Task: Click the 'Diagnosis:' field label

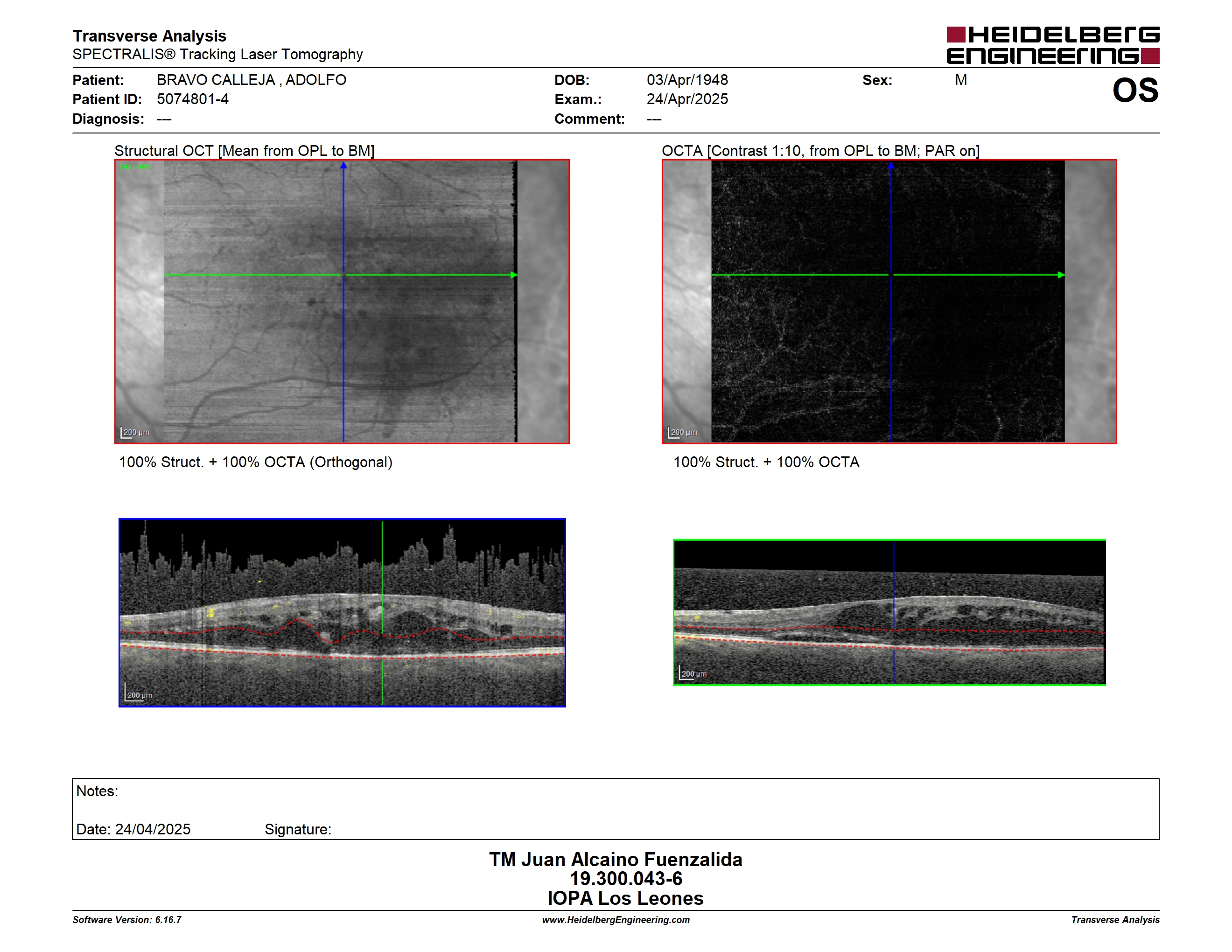Action: pos(108,119)
